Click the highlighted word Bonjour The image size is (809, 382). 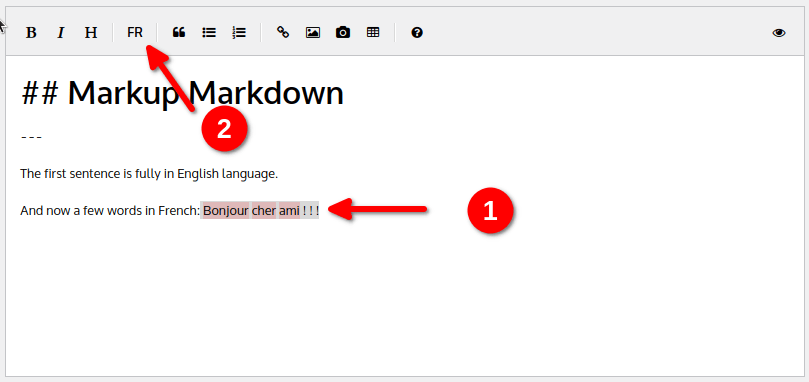(x=225, y=211)
